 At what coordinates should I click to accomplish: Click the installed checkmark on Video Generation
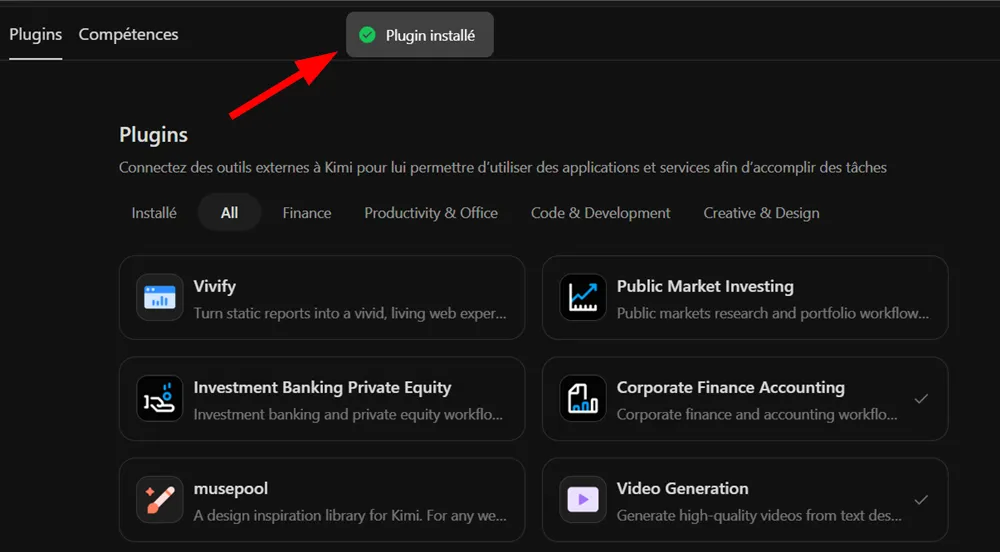pos(921,500)
